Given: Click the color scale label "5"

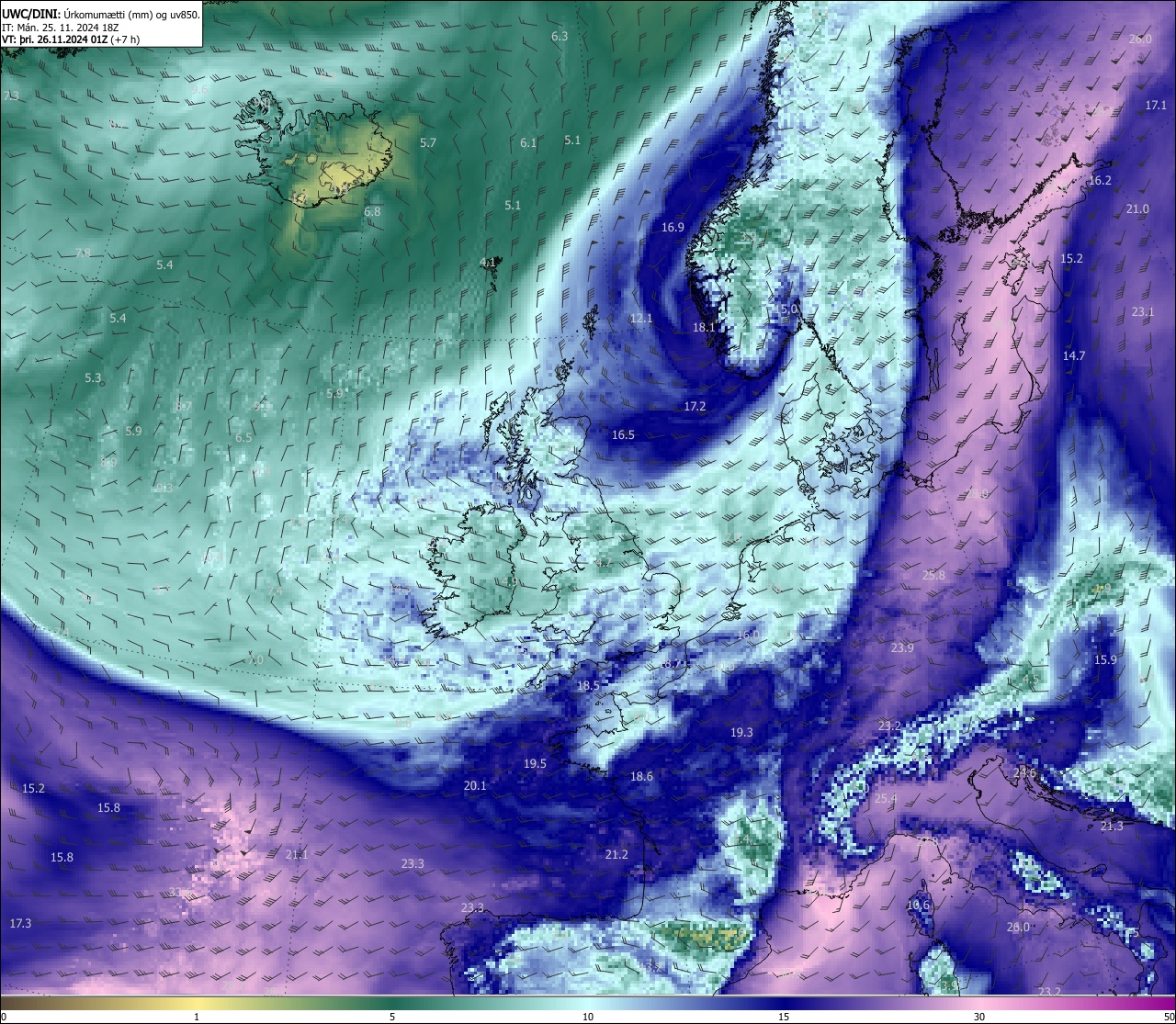Looking at the screenshot, I should click(x=392, y=1017).
